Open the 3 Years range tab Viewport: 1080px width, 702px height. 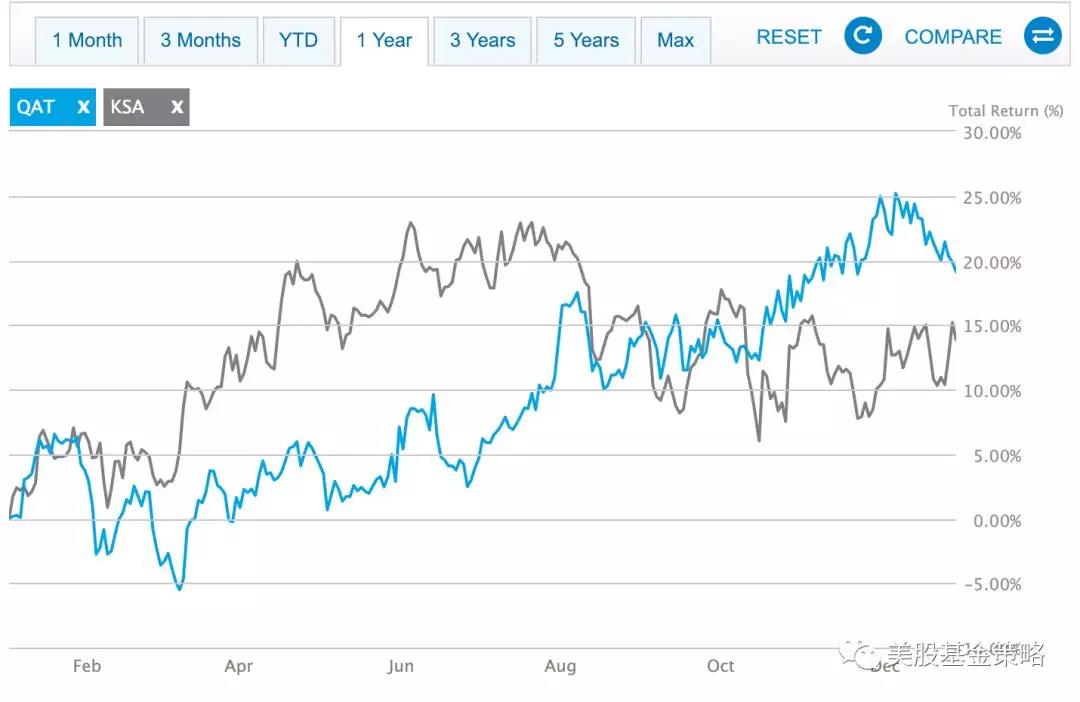[482, 41]
